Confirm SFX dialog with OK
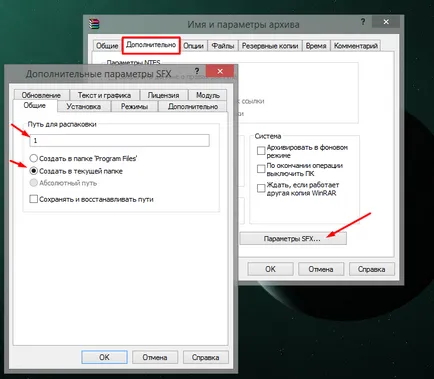The width and height of the screenshot is (434, 379). [104, 357]
